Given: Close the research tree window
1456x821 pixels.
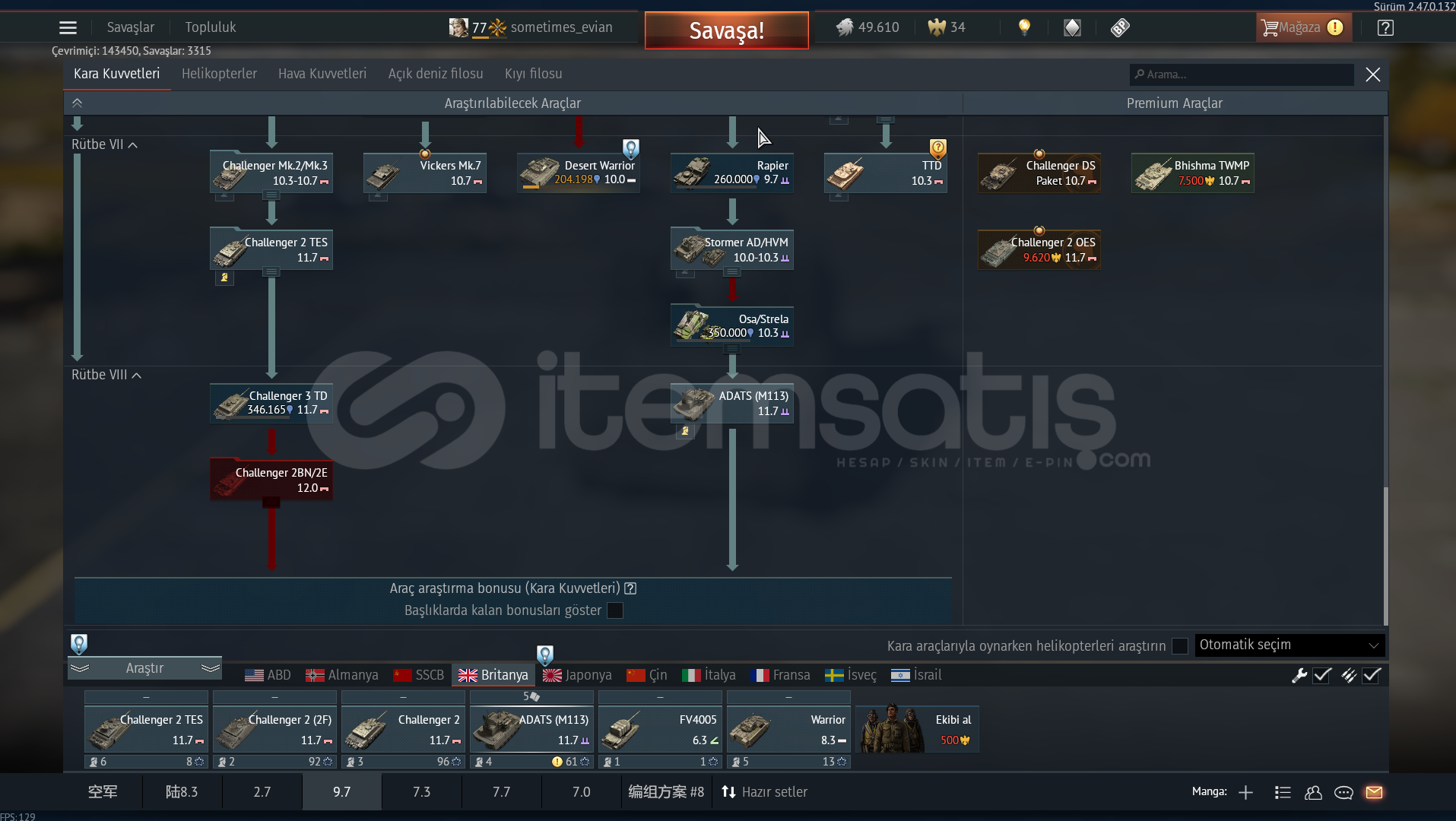Looking at the screenshot, I should click(x=1372, y=74).
